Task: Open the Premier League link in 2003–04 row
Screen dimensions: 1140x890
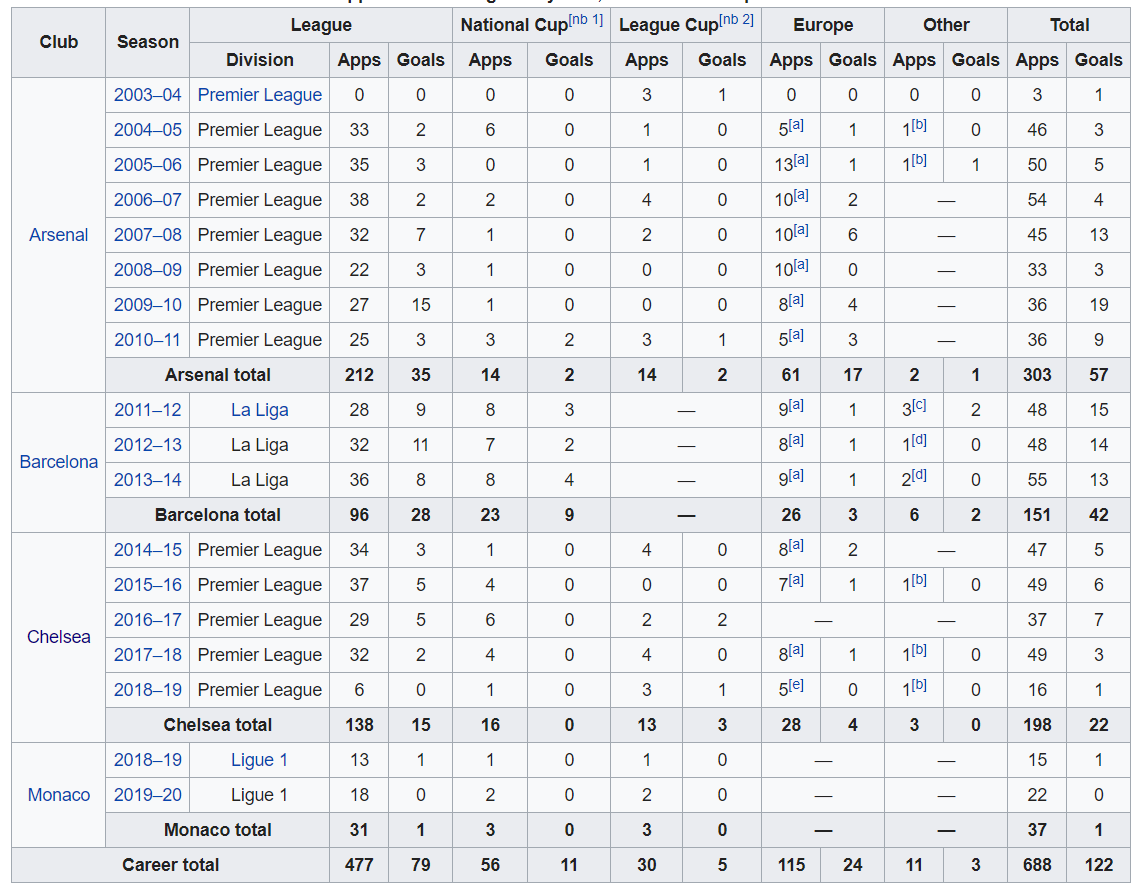Action: click(260, 95)
